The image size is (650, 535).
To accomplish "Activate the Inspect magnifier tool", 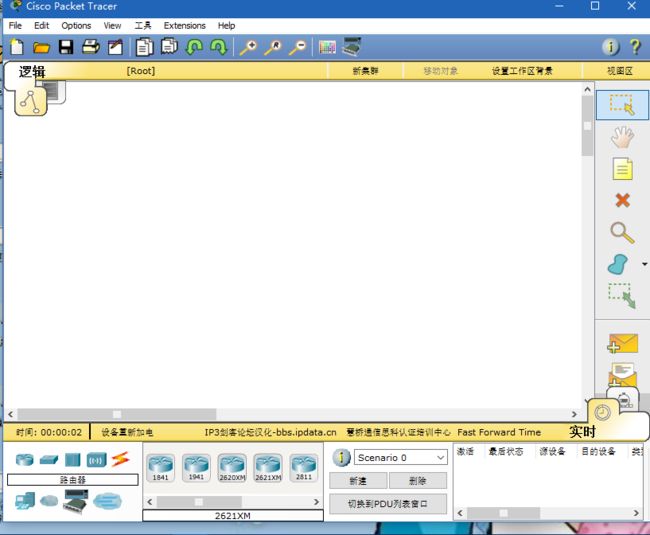I will pyautogui.click(x=622, y=232).
